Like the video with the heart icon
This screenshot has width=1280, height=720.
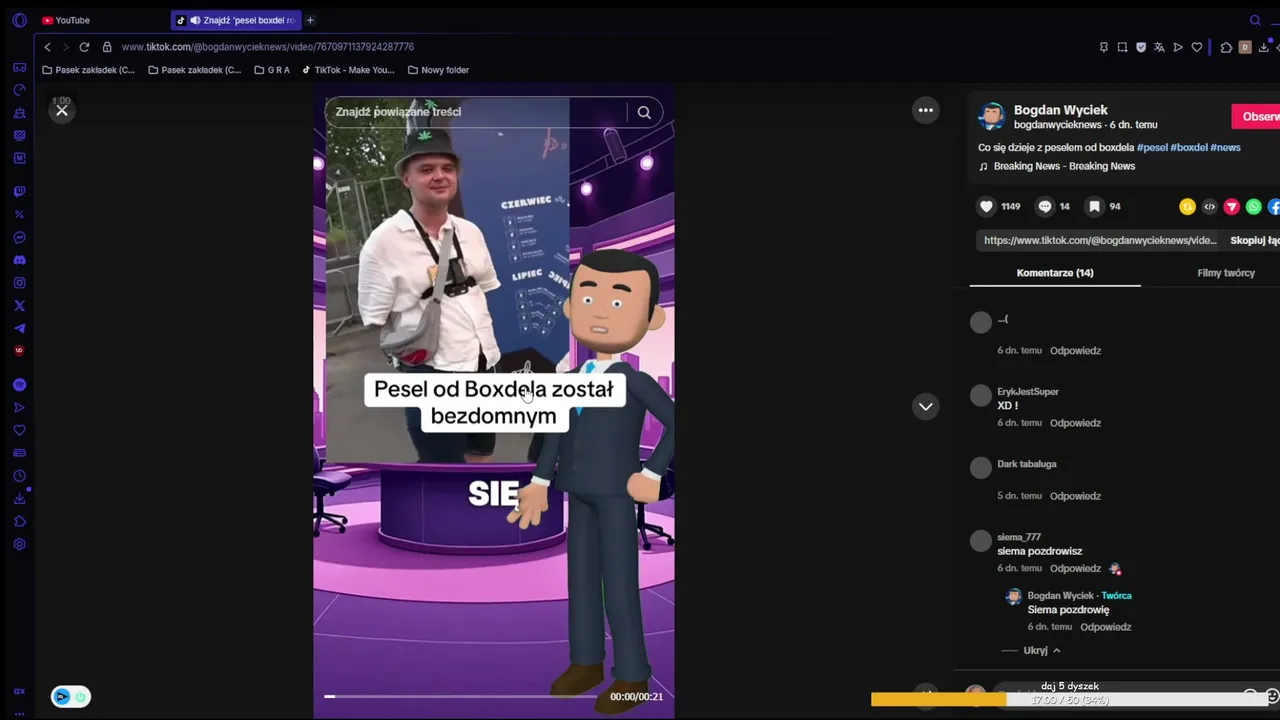[987, 206]
